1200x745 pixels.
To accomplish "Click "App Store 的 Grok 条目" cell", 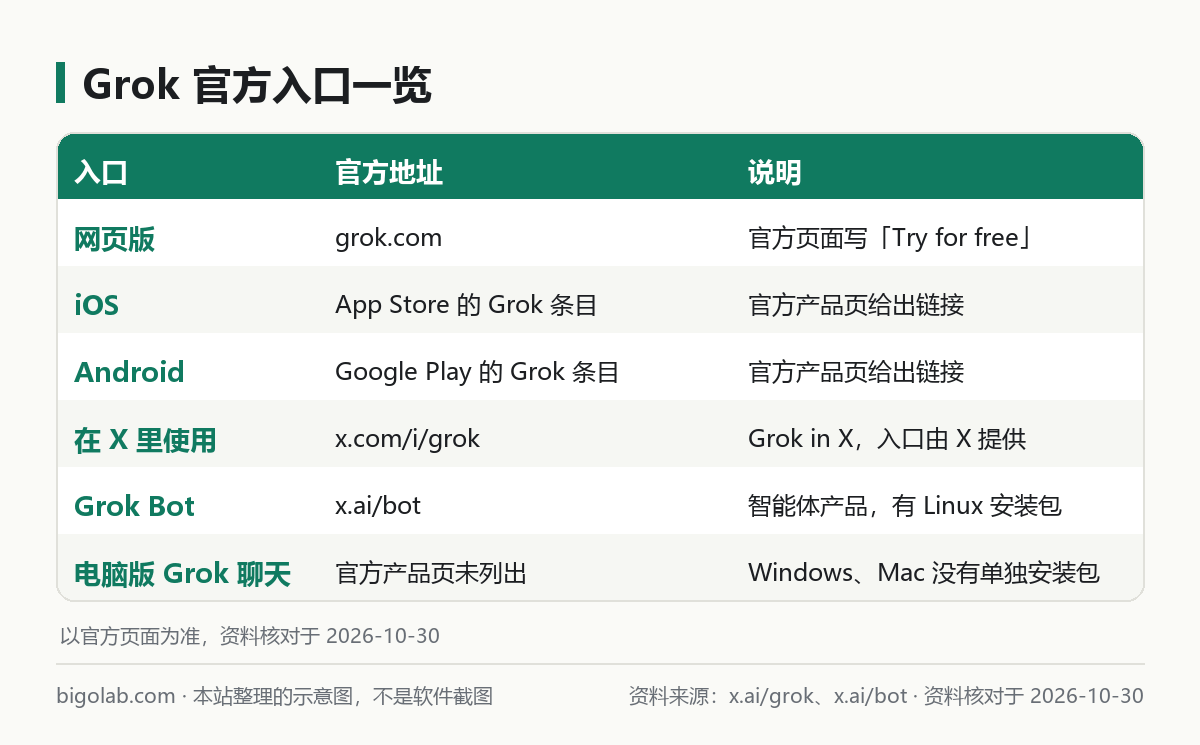I will (466, 305).
